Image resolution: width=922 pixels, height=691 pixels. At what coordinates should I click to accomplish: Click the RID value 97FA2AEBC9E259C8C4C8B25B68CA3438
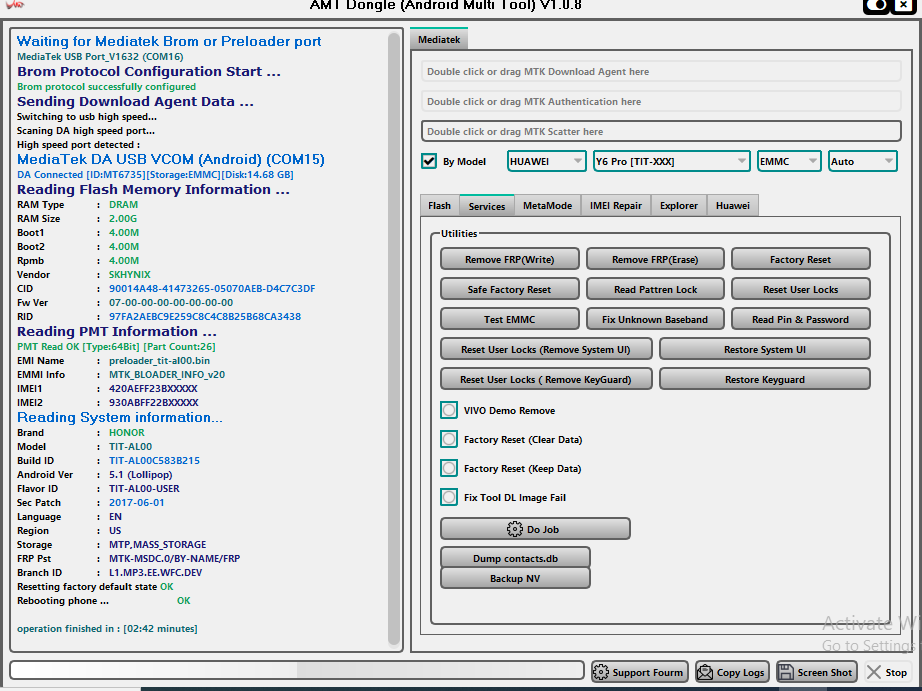click(x=205, y=316)
